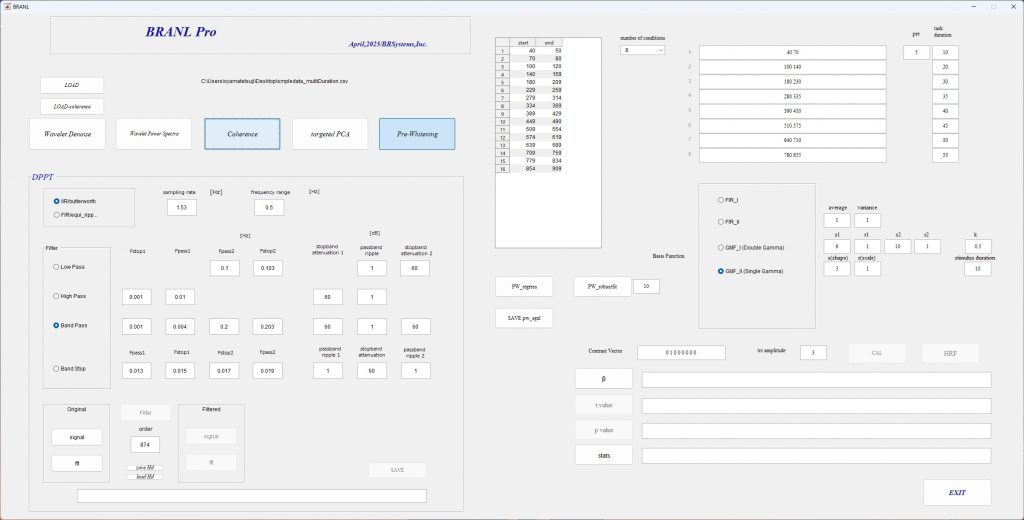Select table cell with end value 909
The image size is (1024, 520).
point(550,169)
